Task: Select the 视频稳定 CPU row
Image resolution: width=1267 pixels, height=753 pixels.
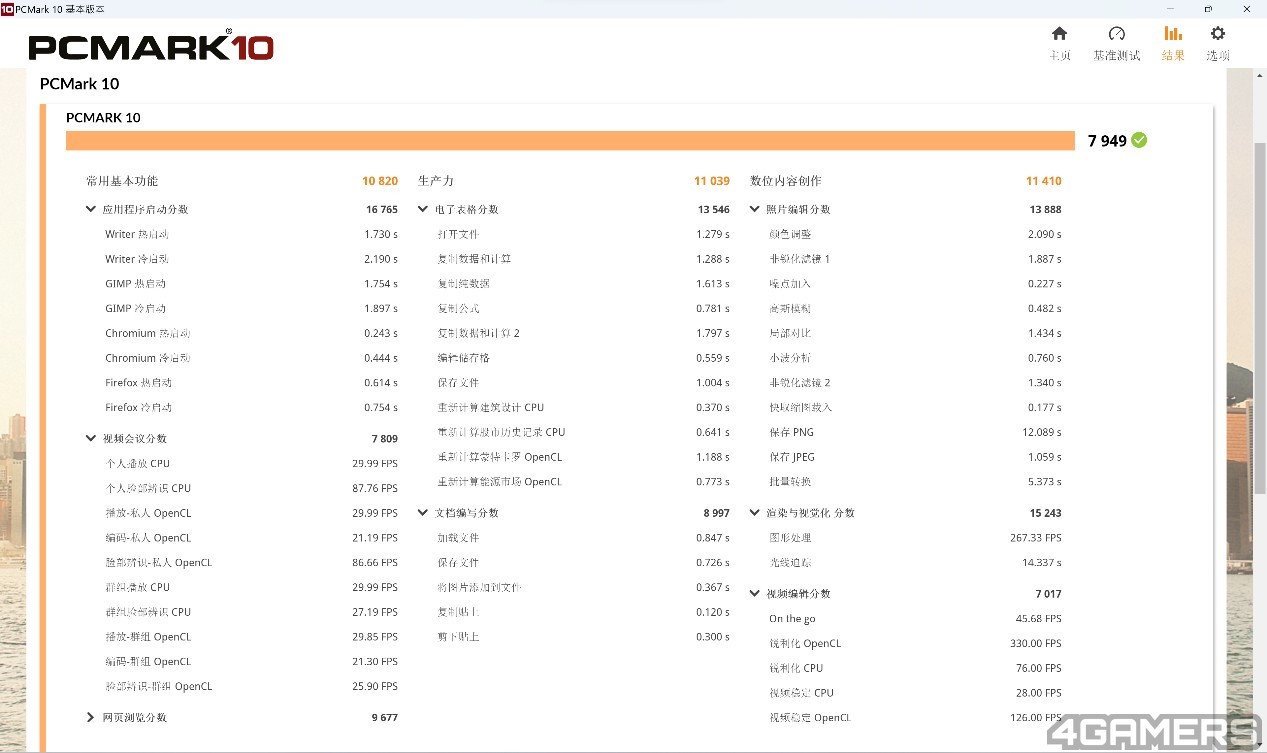Action: [x=915, y=693]
